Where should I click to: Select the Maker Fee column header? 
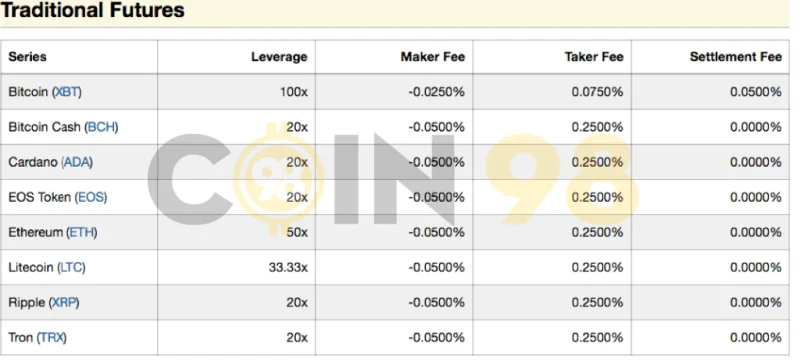click(433, 57)
